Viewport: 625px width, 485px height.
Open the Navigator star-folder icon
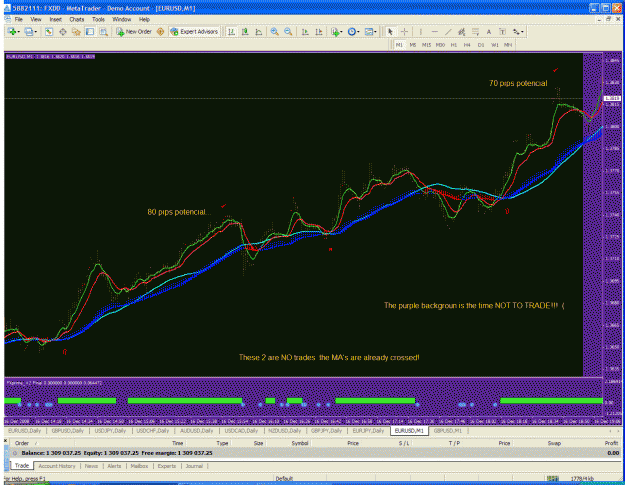tap(76, 31)
